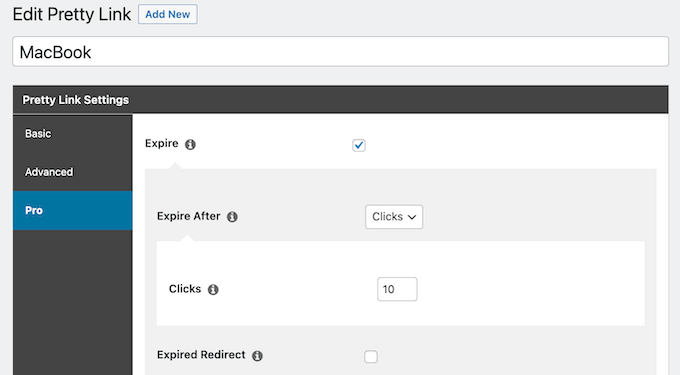
Task: Click the Add New button
Action: click(x=168, y=14)
